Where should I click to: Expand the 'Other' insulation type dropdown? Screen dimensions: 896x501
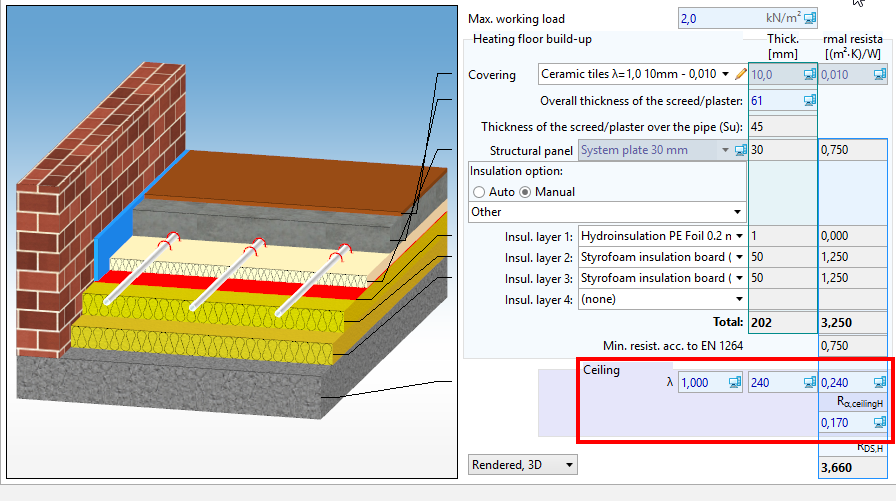click(x=738, y=212)
